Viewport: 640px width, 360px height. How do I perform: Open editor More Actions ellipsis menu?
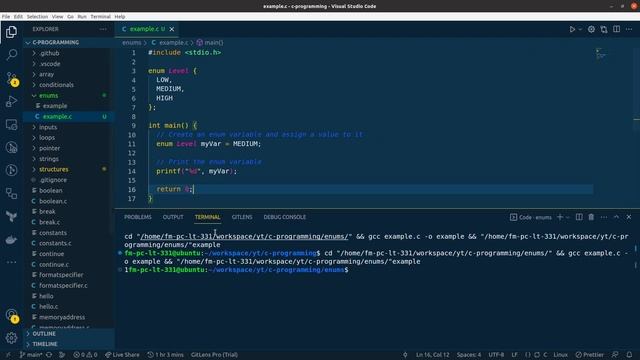(x=629, y=29)
